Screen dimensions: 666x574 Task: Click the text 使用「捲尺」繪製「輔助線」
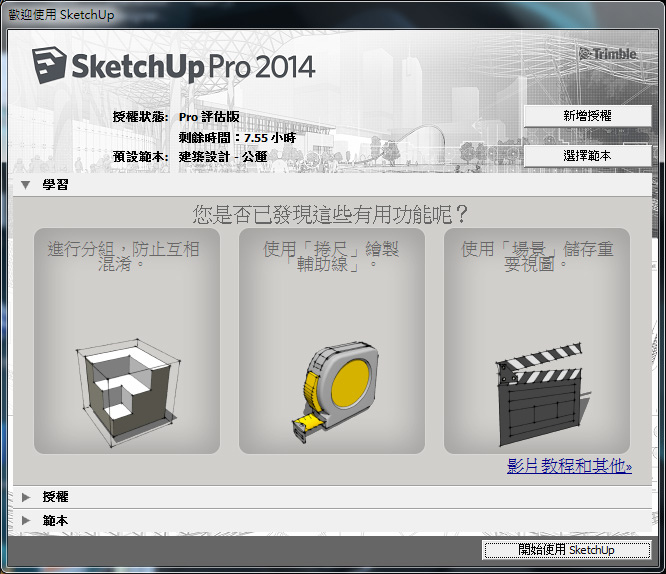click(x=331, y=256)
